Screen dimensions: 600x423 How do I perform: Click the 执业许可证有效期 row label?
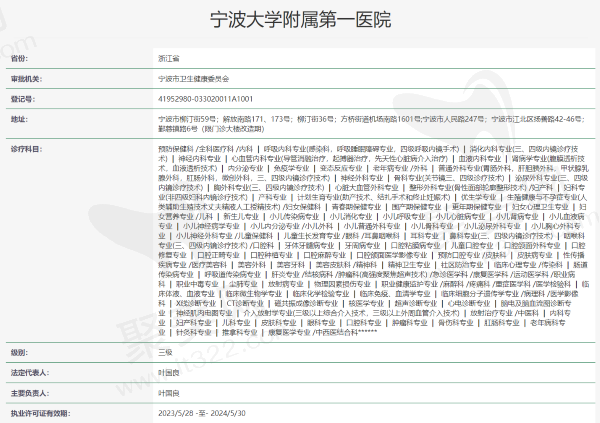click(x=41, y=413)
